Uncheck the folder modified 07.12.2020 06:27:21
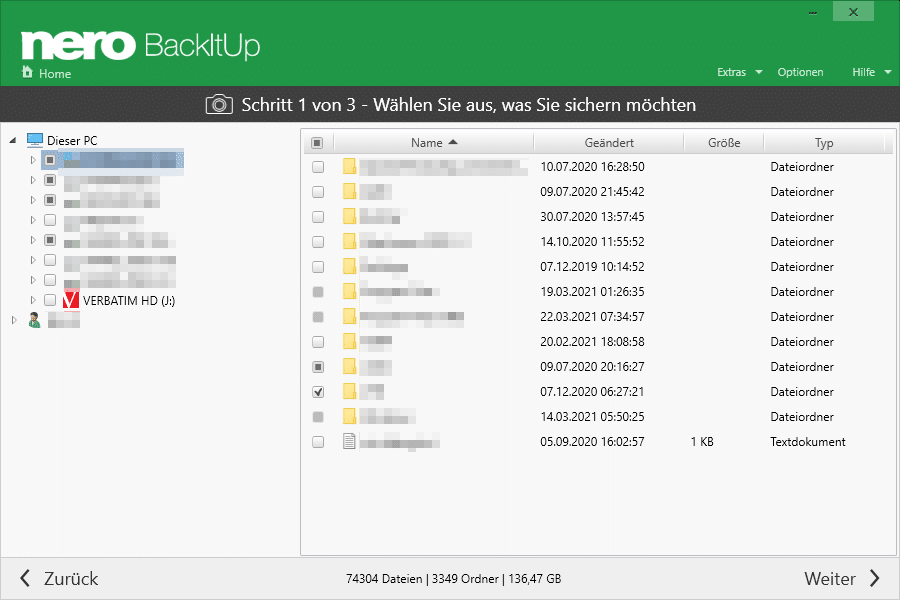900x600 pixels. (x=318, y=392)
